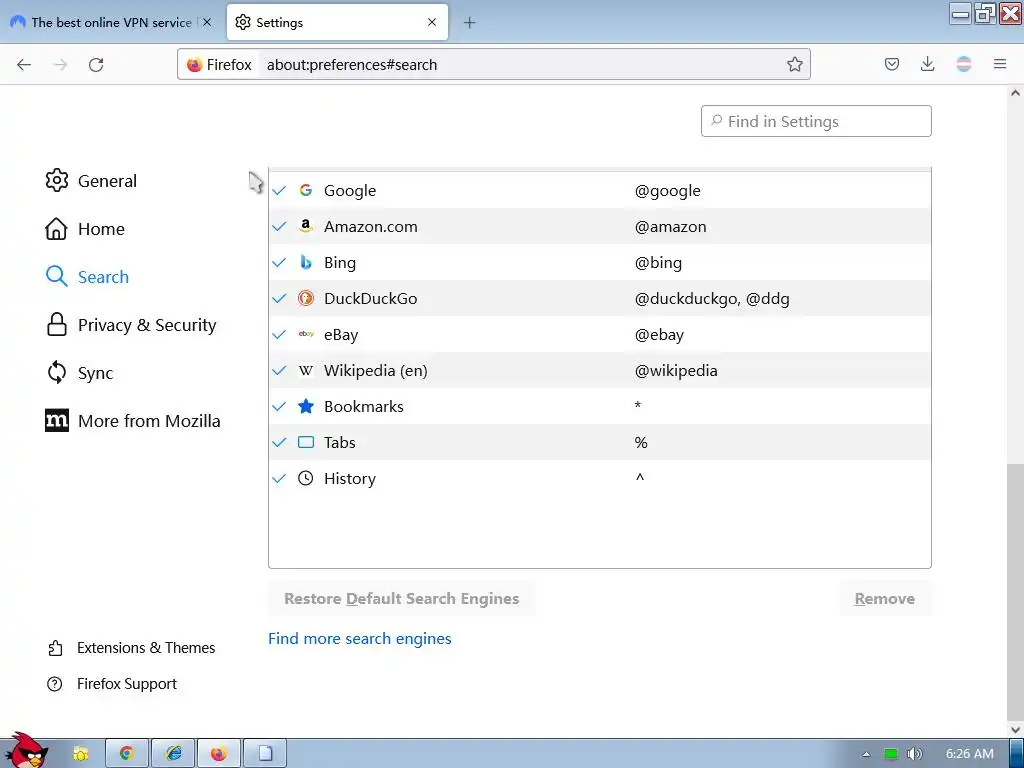
Task: Click the Remove button
Action: tap(884, 599)
